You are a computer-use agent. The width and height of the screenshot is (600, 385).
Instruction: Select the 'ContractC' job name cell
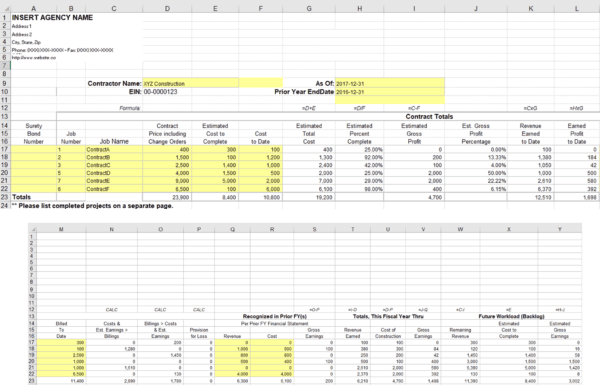114,165
